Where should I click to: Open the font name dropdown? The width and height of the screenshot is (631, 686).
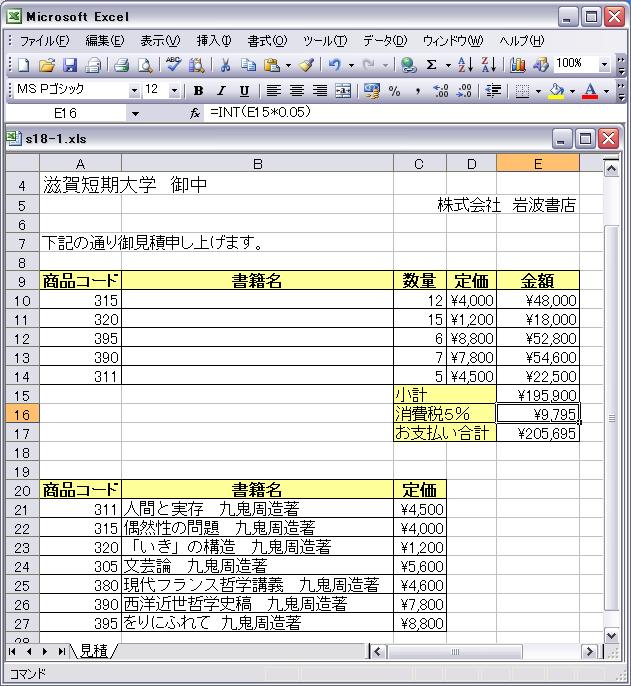[134, 91]
